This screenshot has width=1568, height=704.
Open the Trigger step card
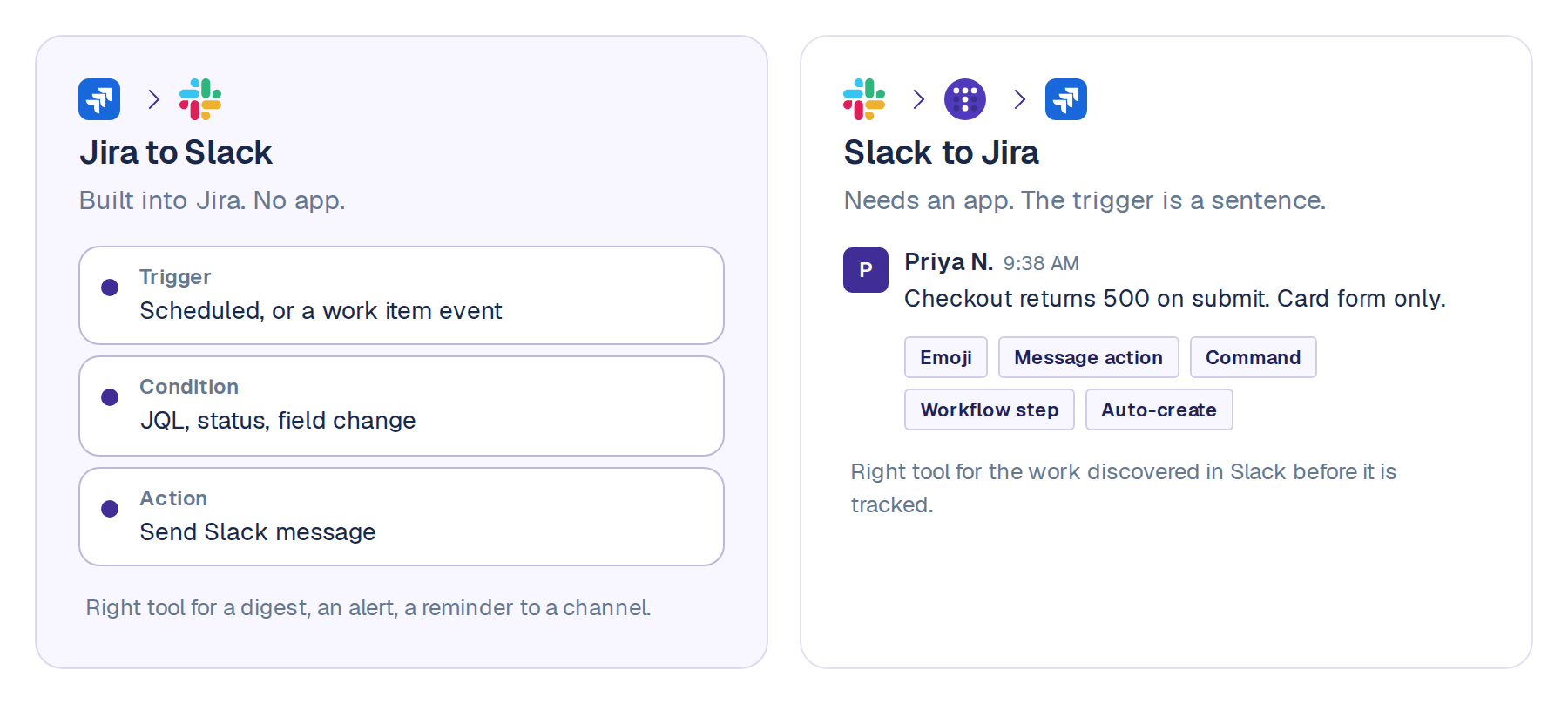coord(402,295)
